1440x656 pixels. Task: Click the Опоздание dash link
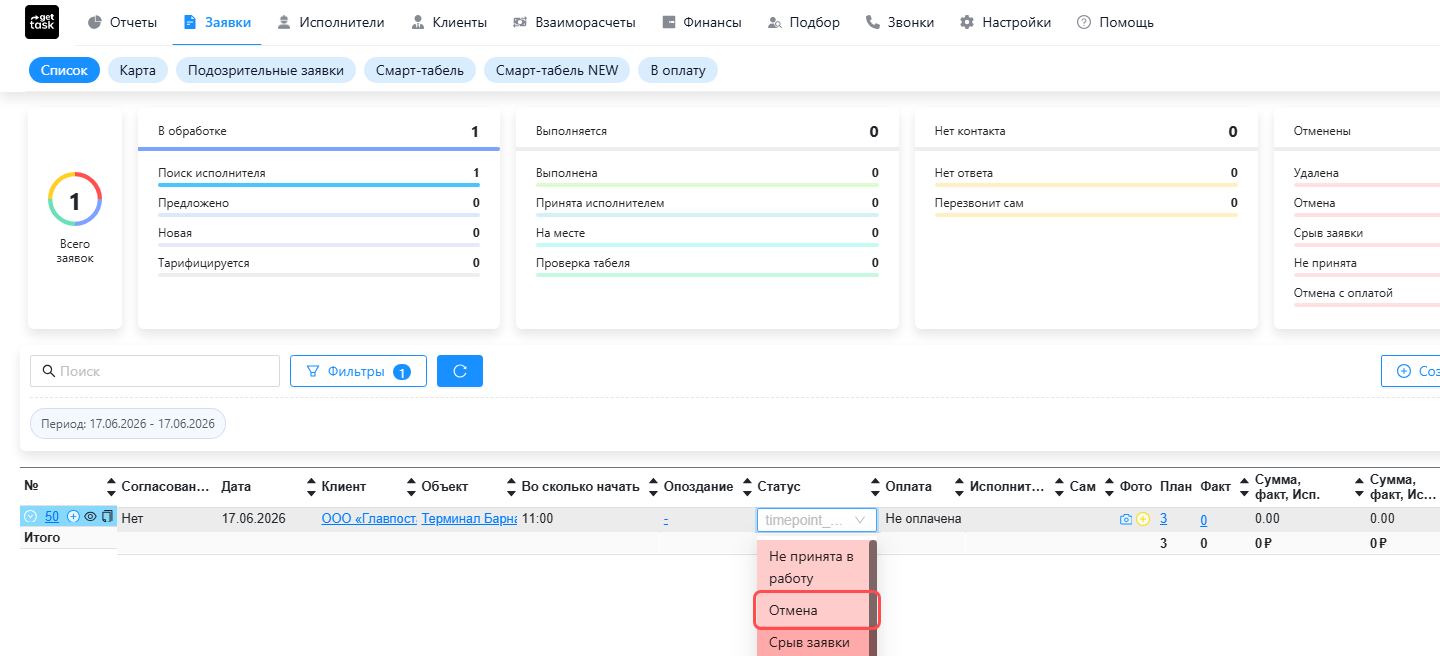pyautogui.click(x=665, y=519)
